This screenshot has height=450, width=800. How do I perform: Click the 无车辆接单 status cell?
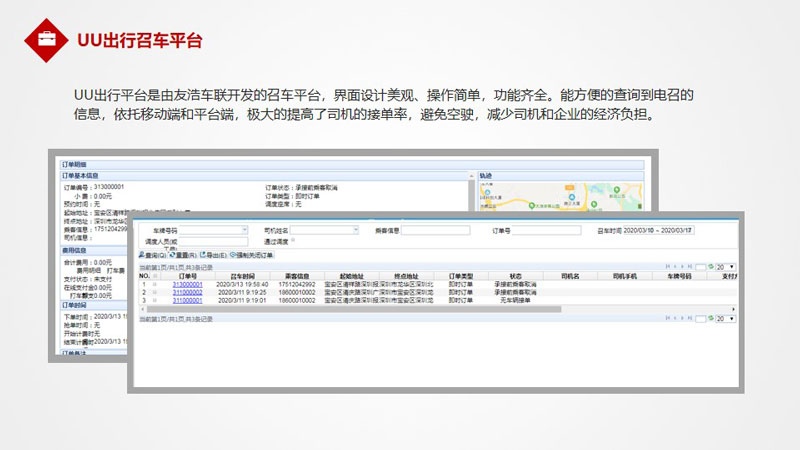515,301
